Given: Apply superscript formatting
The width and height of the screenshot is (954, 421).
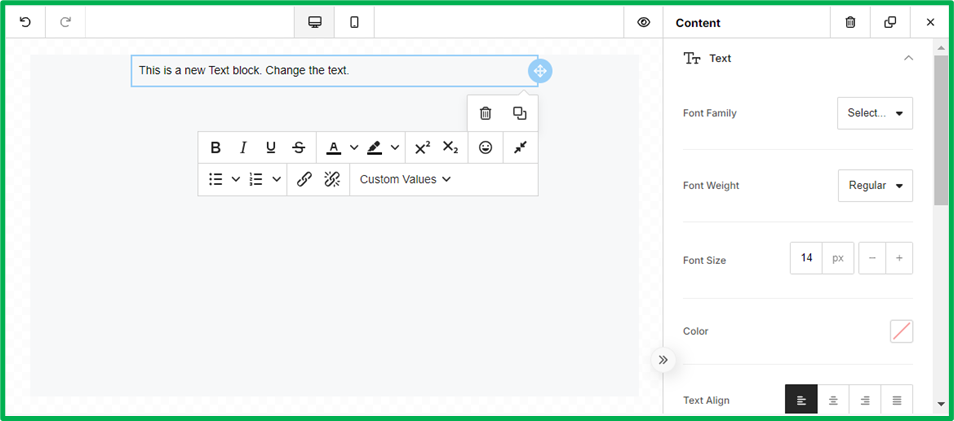Looking at the screenshot, I should click(422, 147).
